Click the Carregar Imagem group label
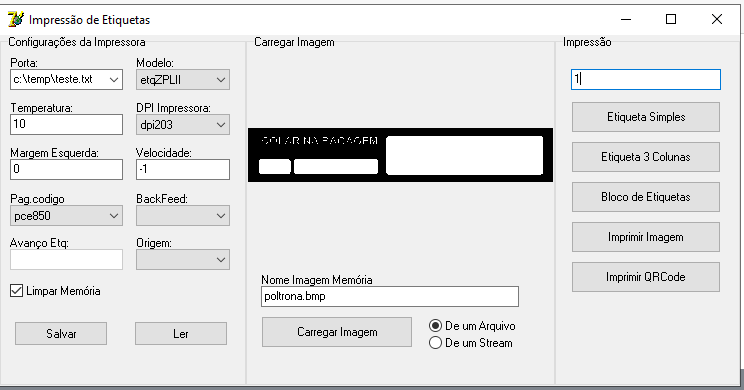The image size is (744, 390). point(294,42)
